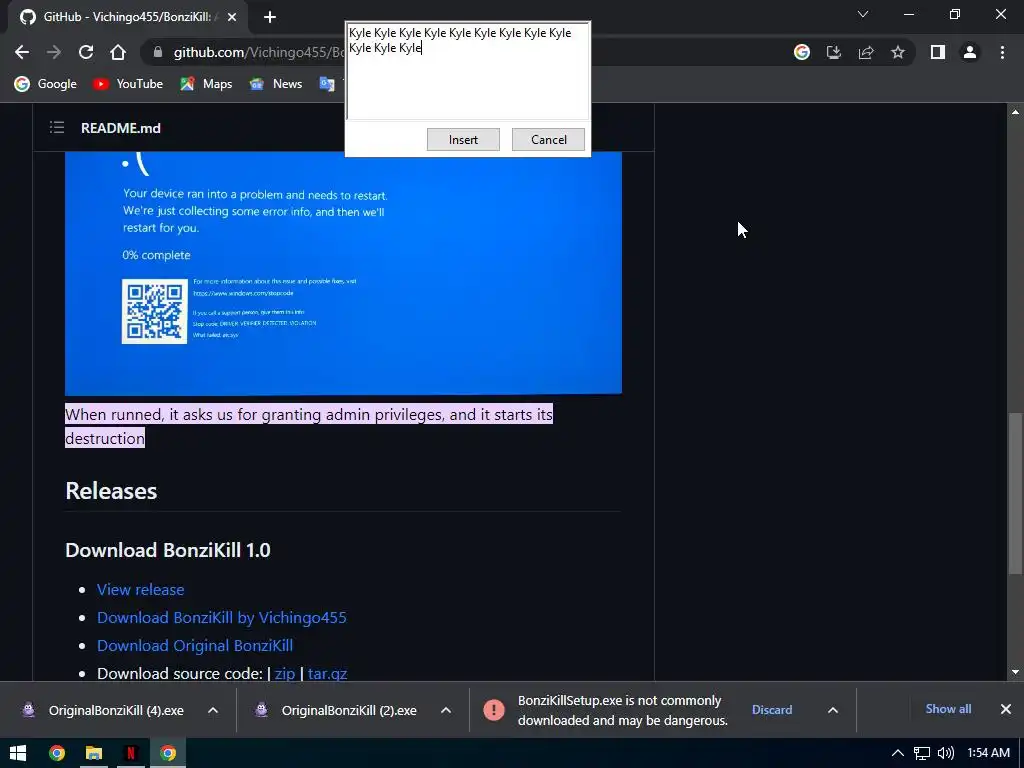Click the Download BonziKill 1.0 heading
This screenshot has width=1024, height=768.
coord(168,551)
